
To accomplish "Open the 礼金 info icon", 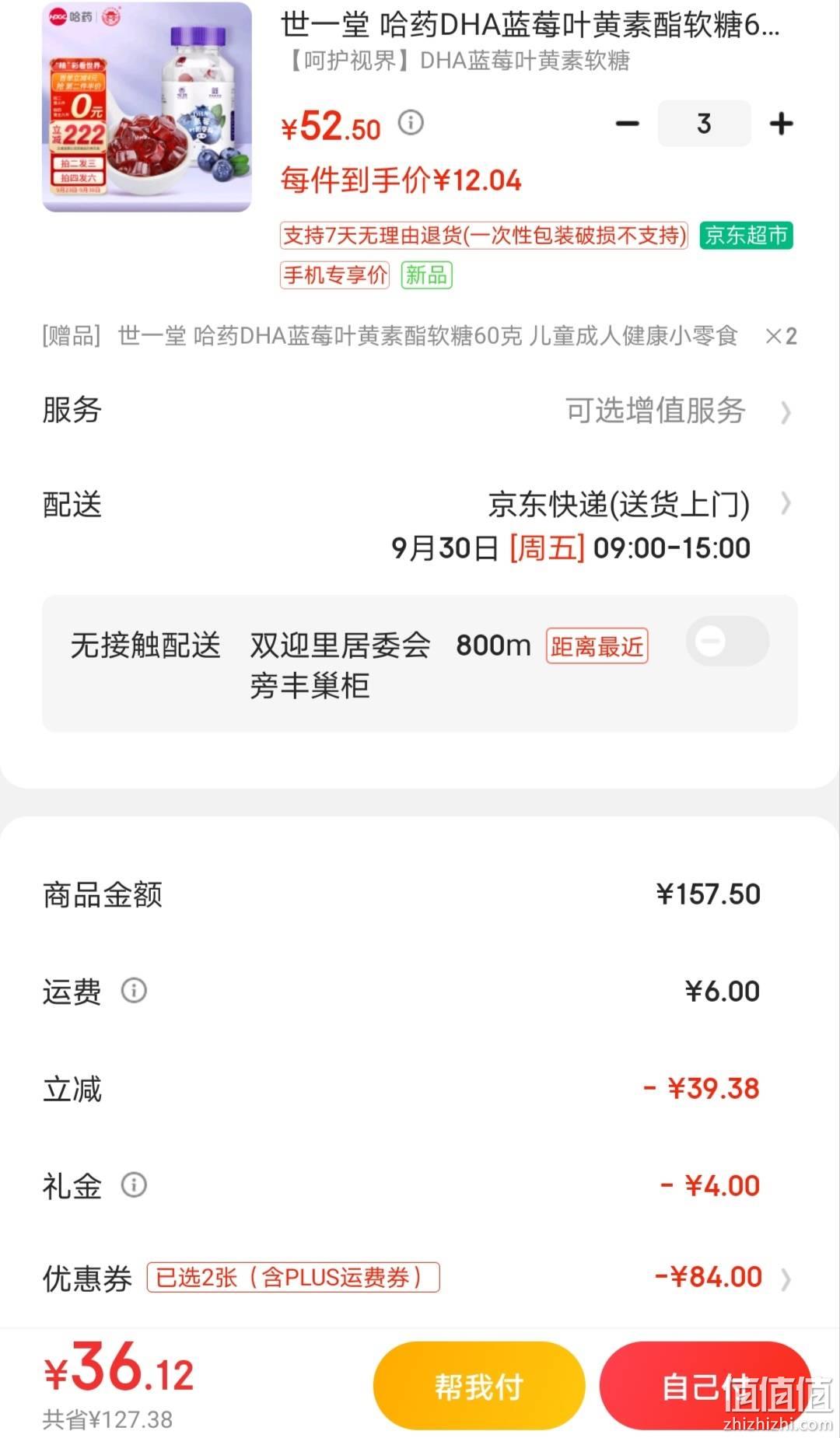I will coord(134,1184).
